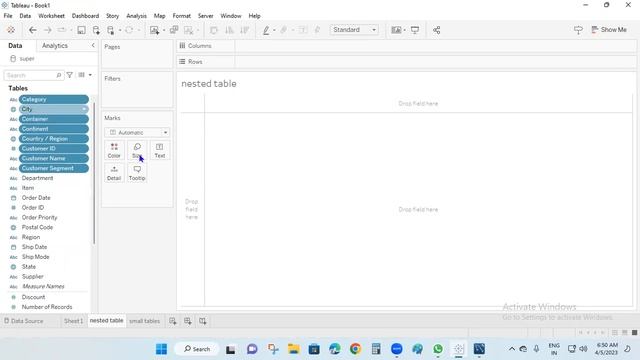Save the workbook with the save icon

click(81, 30)
